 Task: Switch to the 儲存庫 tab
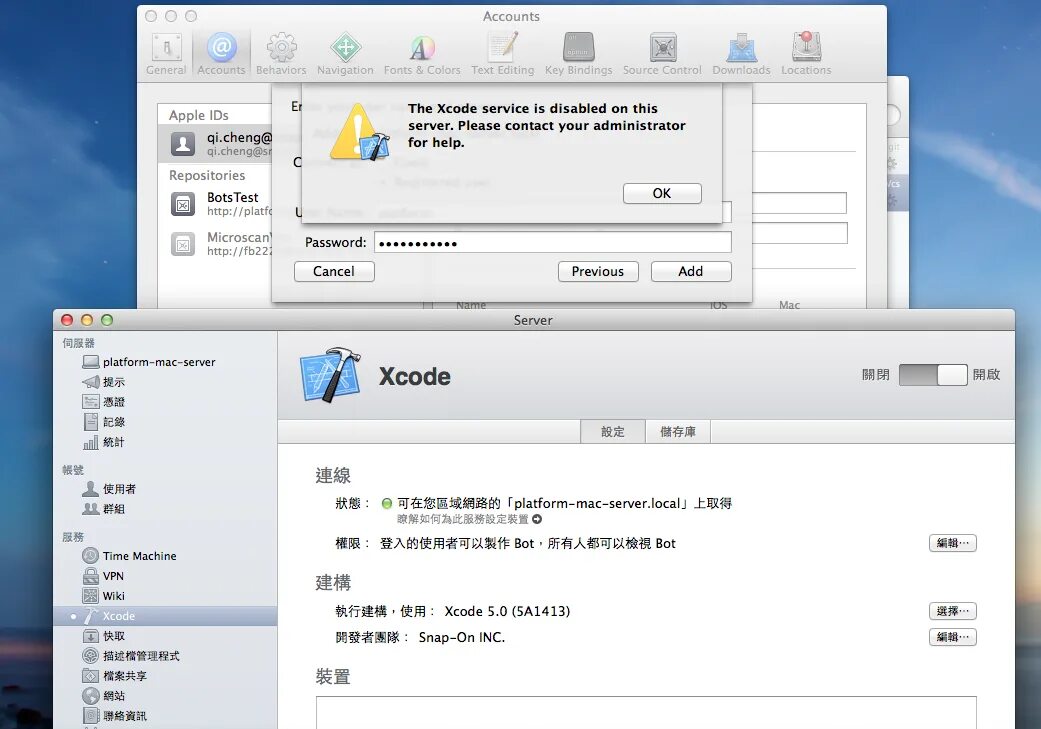(677, 432)
